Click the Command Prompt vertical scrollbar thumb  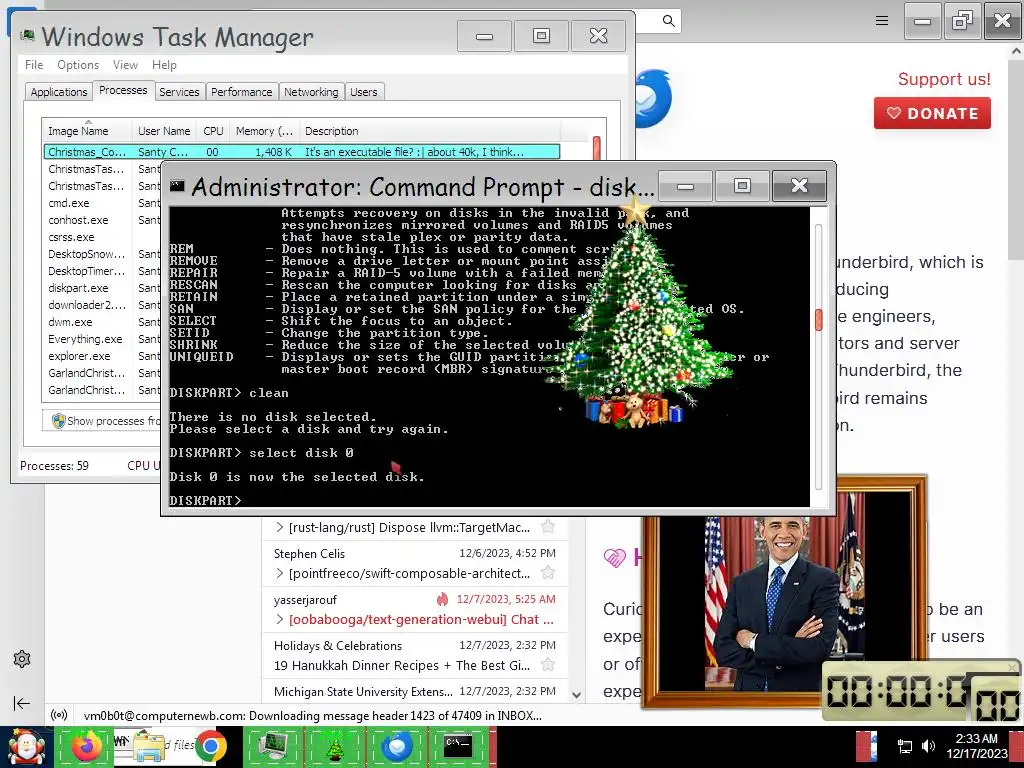(818, 319)
